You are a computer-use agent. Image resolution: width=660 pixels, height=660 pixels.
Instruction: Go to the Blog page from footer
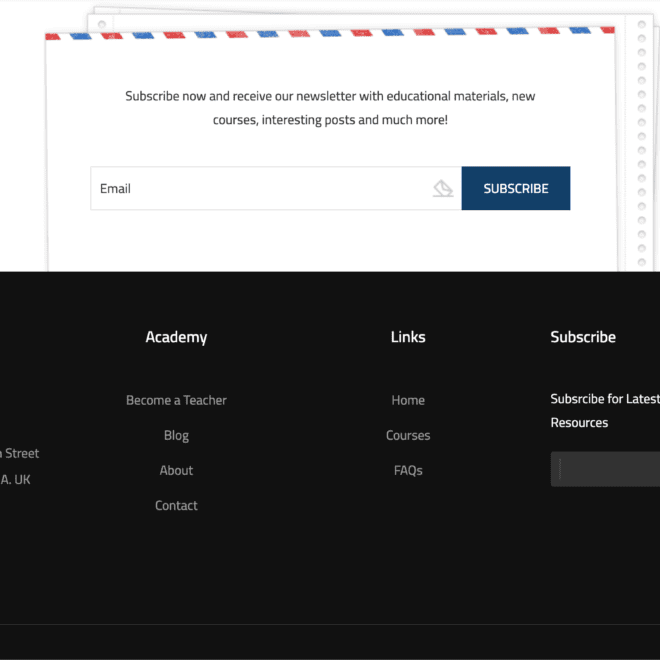176,435
